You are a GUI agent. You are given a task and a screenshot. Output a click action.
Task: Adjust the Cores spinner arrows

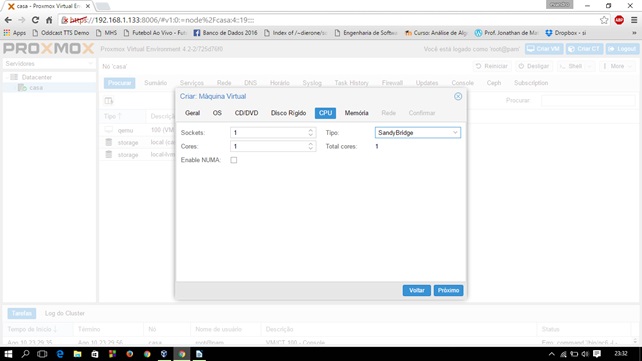tap(311, 146)
